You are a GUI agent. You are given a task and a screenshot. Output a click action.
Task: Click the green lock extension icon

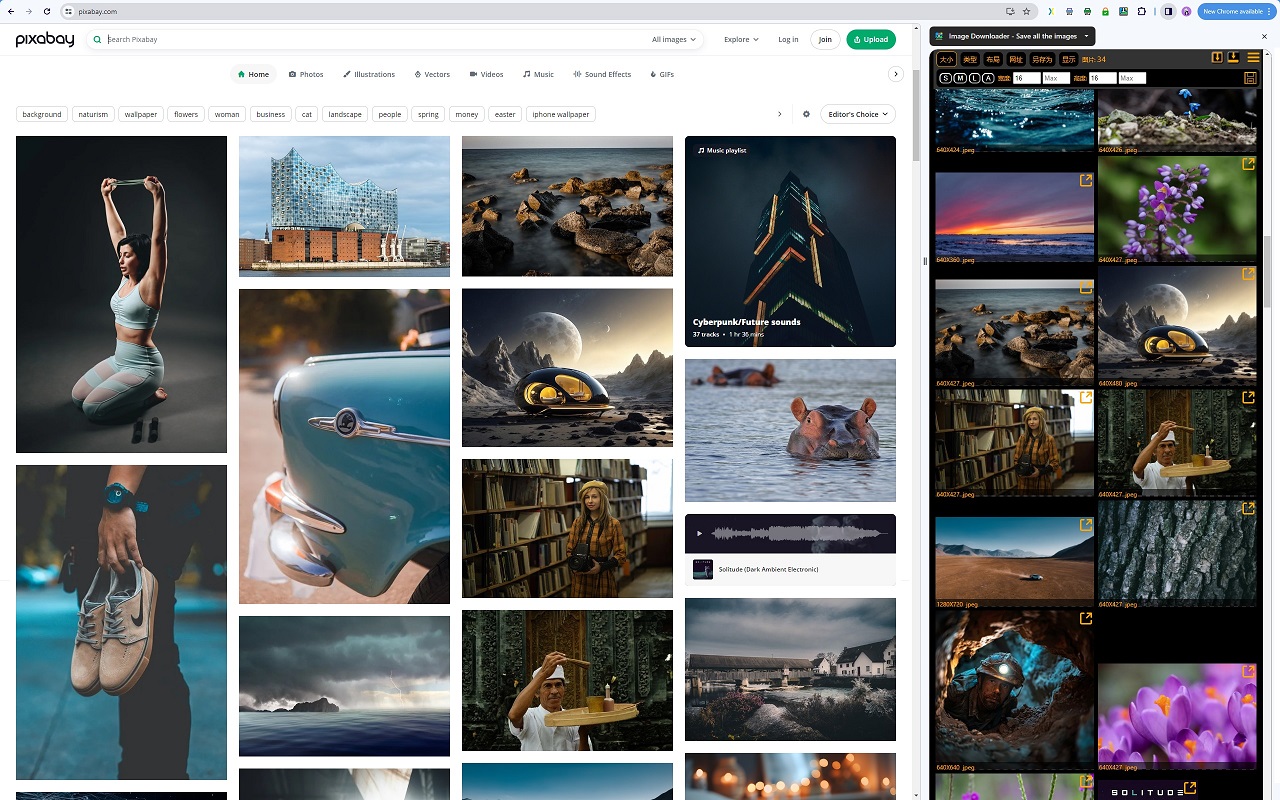point(1105,11)
